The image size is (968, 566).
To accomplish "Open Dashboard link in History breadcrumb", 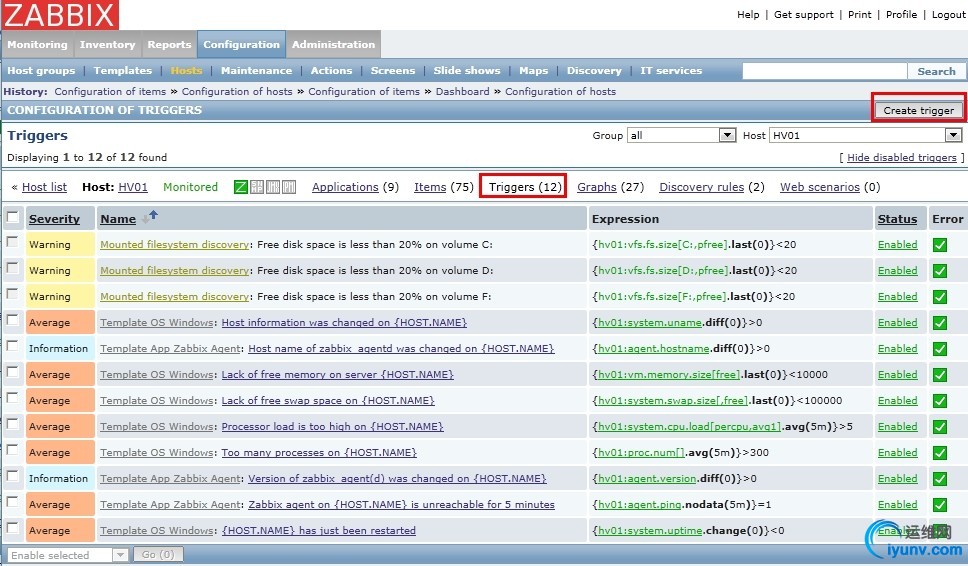I will pos(462,91).
